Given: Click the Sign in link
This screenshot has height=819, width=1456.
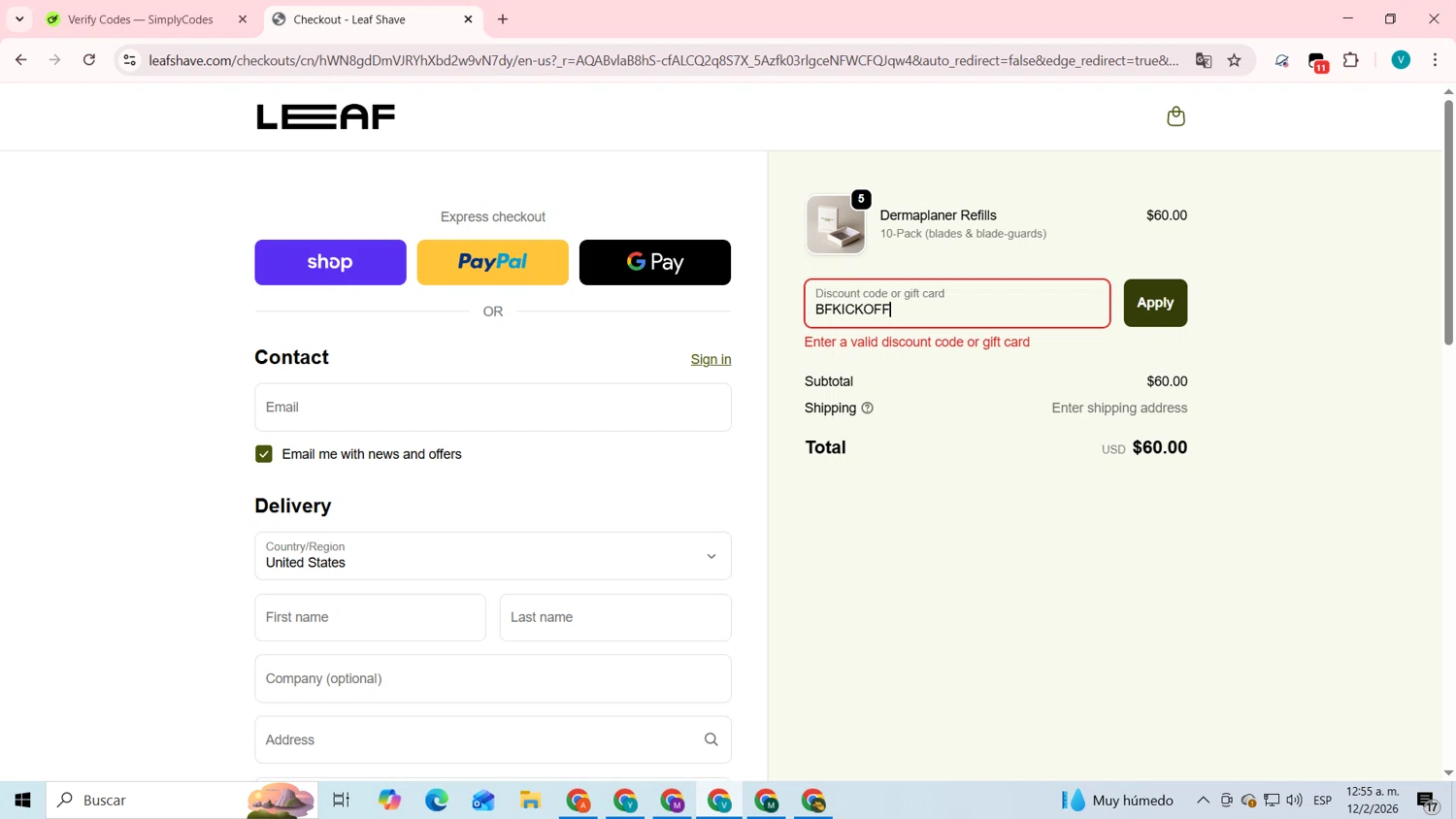Looking at the screenshot, I should point(711,359).
